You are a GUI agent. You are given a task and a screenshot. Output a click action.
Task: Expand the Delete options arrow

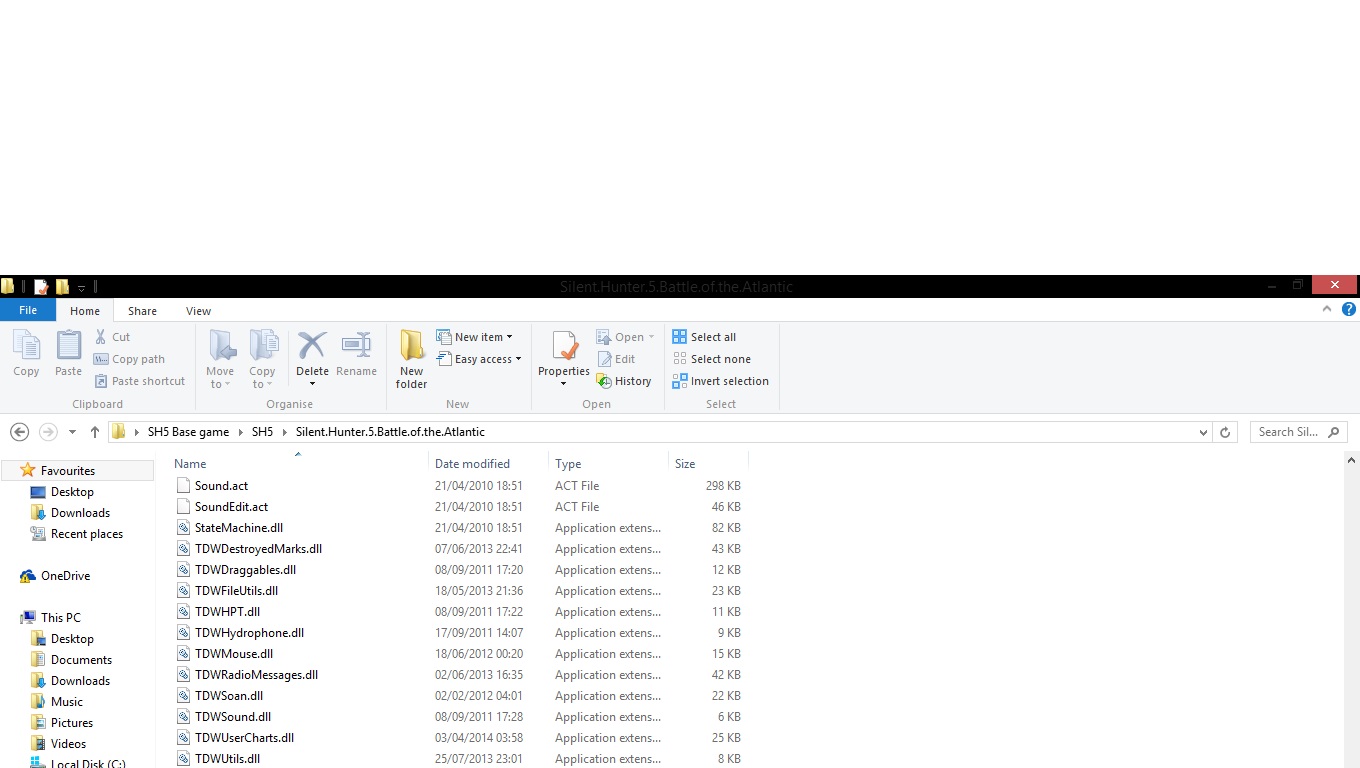coord(312,384)
